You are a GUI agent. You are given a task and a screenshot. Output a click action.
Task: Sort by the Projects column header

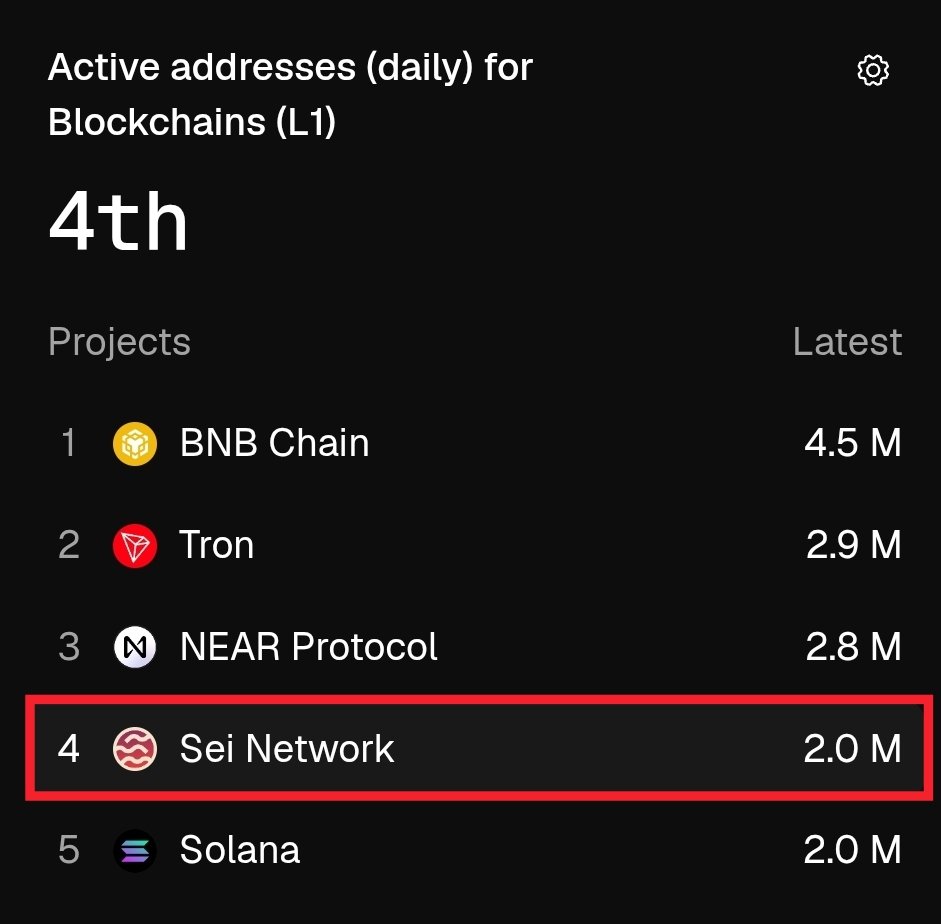119,342
